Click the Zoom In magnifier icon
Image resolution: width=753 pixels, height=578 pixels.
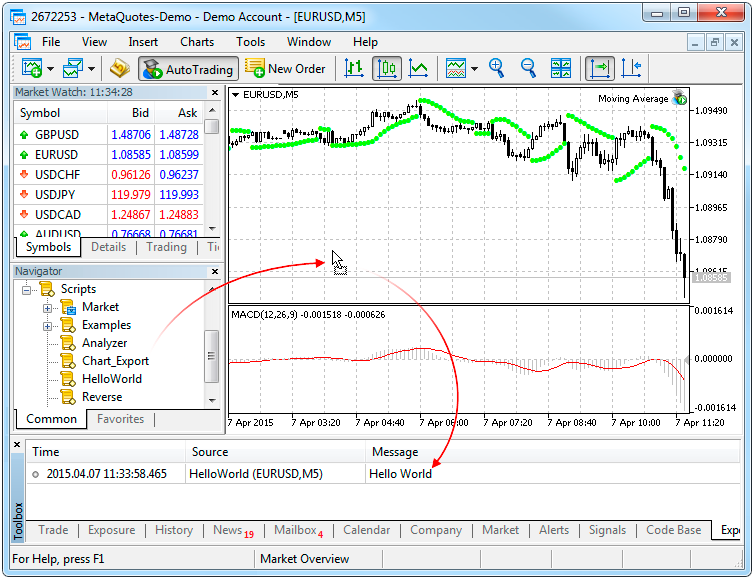tap(497, 69)
